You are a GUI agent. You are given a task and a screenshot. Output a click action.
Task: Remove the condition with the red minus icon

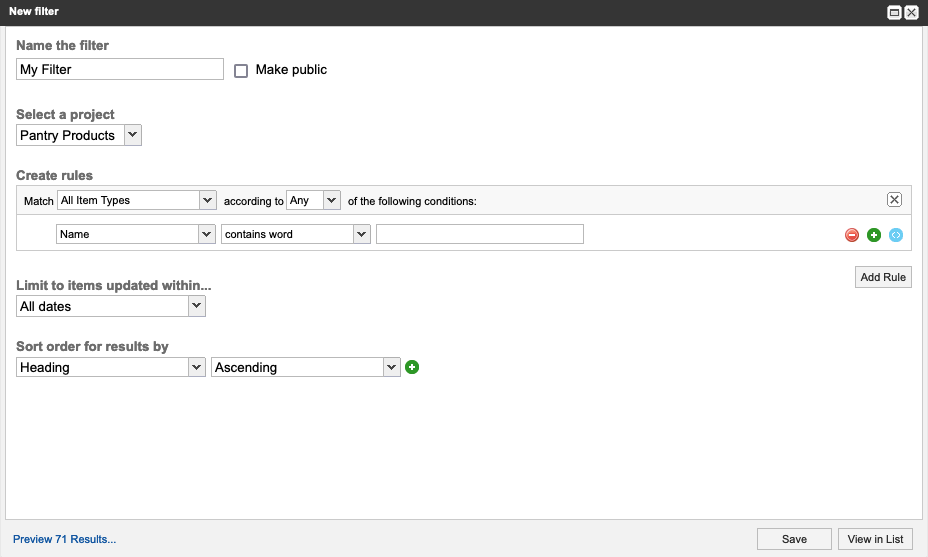coord(852,235)
